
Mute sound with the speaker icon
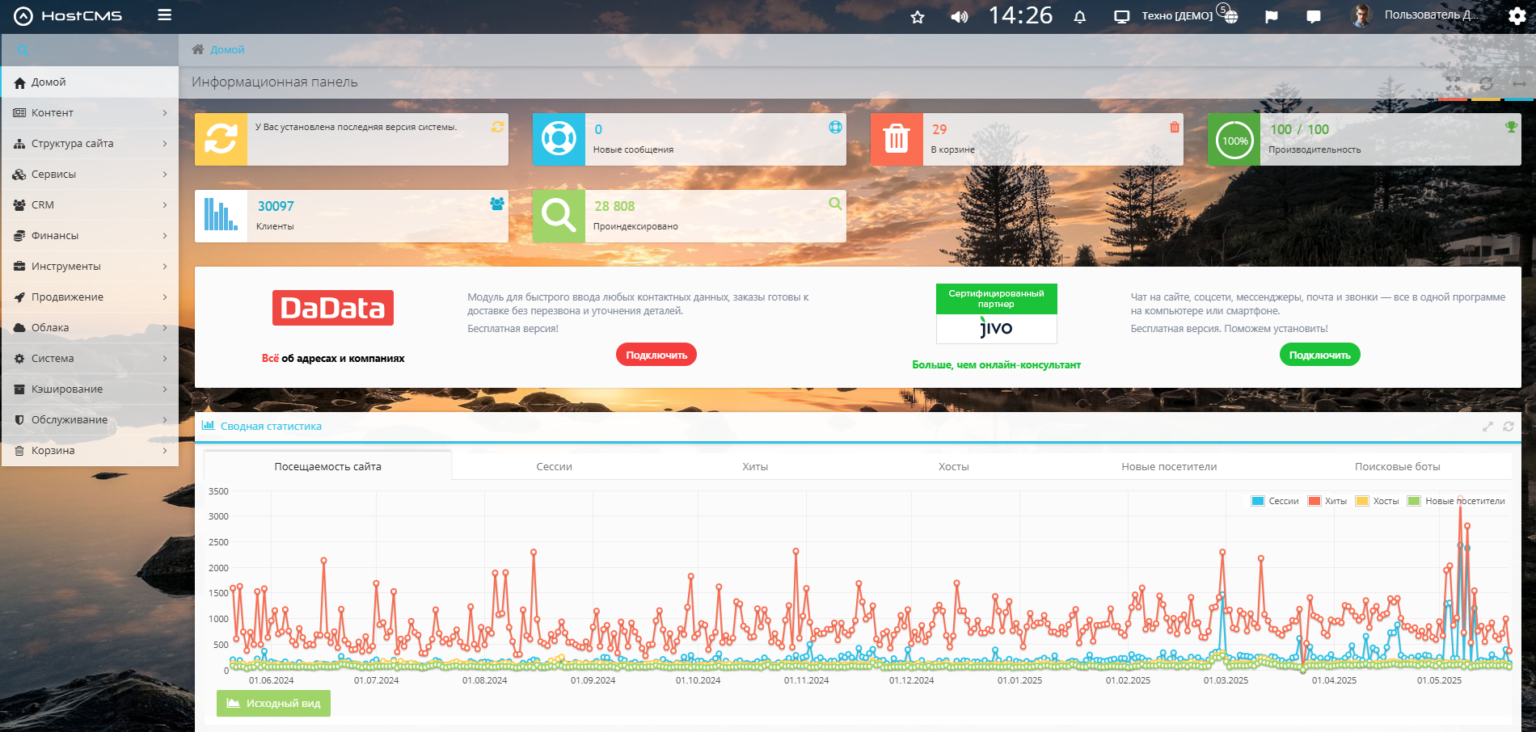[959, 17]
